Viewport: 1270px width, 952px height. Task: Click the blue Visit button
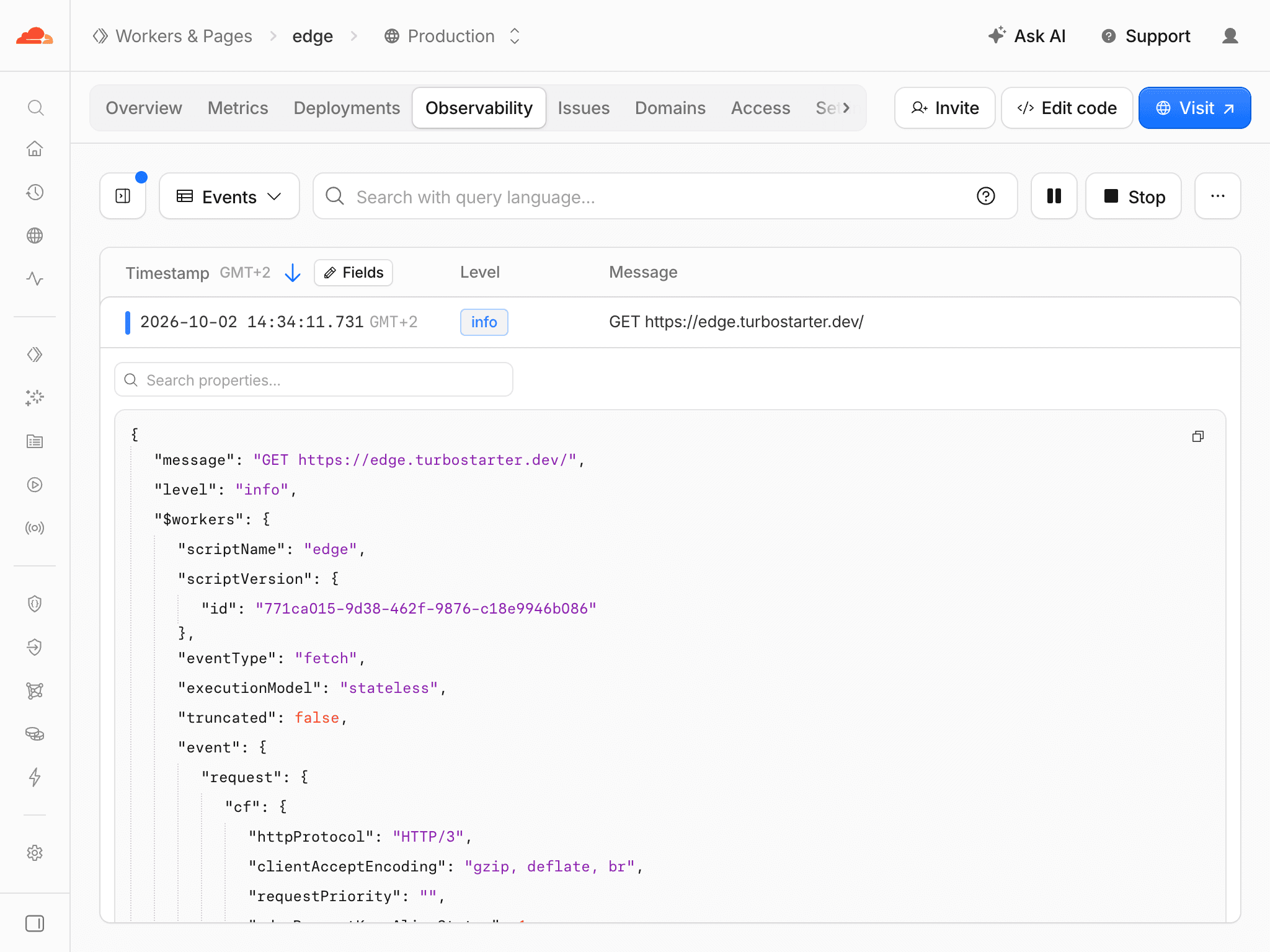(1195, 108)
